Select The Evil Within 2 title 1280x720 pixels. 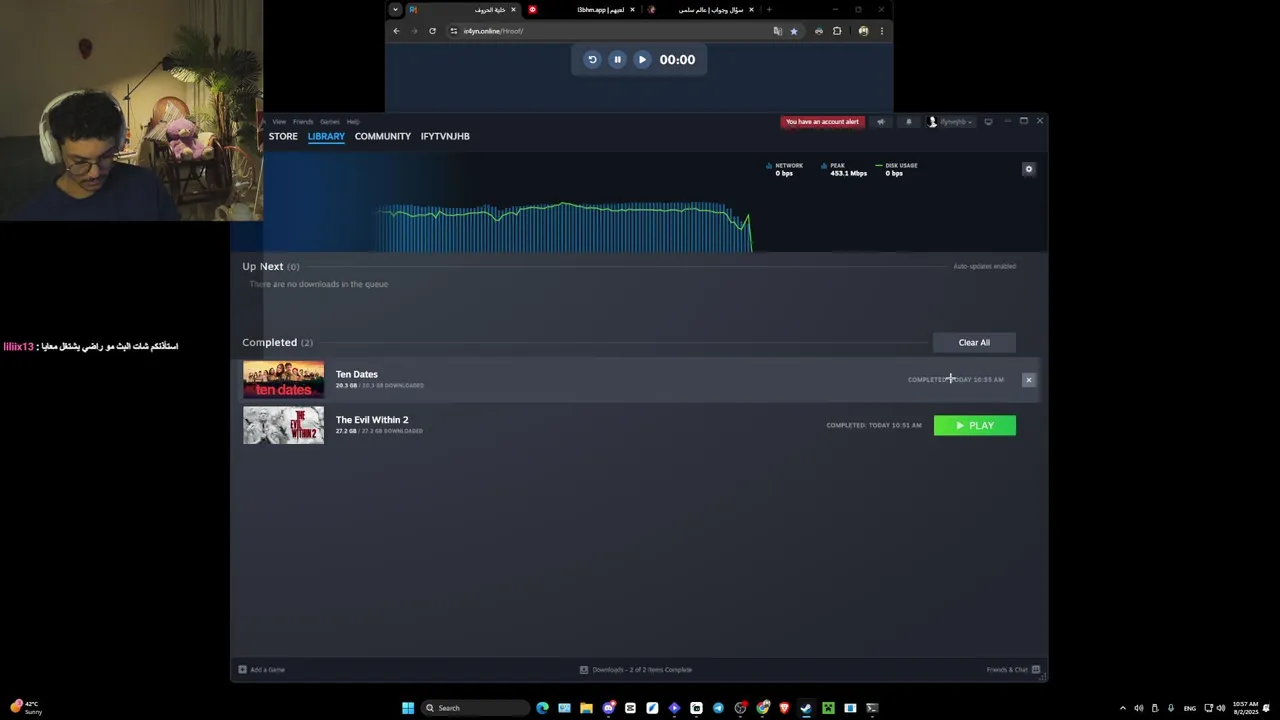pos(372,420)
